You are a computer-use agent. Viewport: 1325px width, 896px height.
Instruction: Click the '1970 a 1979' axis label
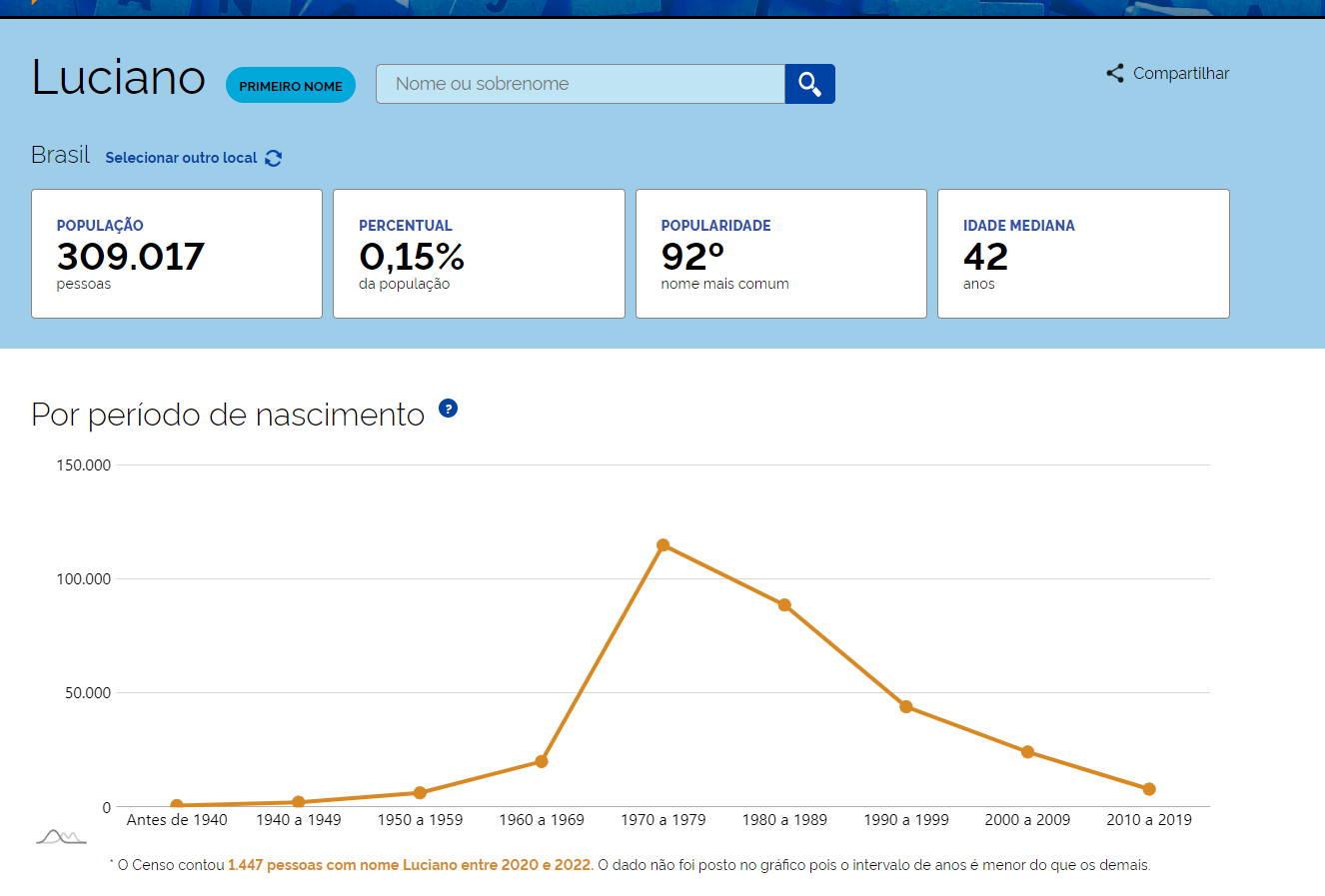click(x=663, y=820)
